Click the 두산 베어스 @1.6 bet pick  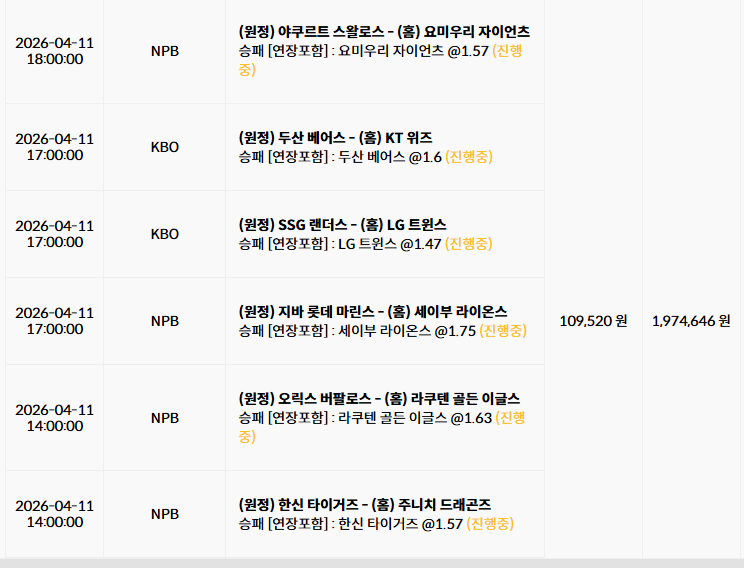pyautogui.click(x=340, y=157)
